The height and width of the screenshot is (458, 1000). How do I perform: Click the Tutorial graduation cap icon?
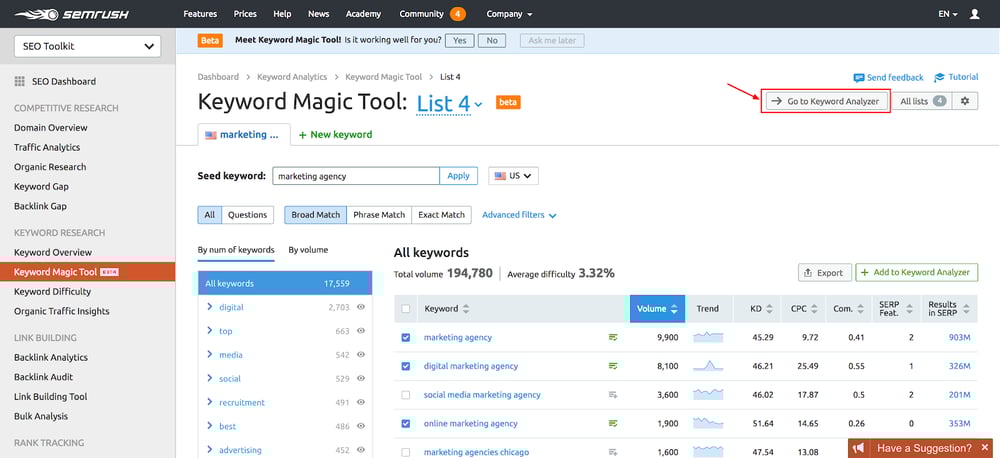pyautogui.click(x=939, y=77)
